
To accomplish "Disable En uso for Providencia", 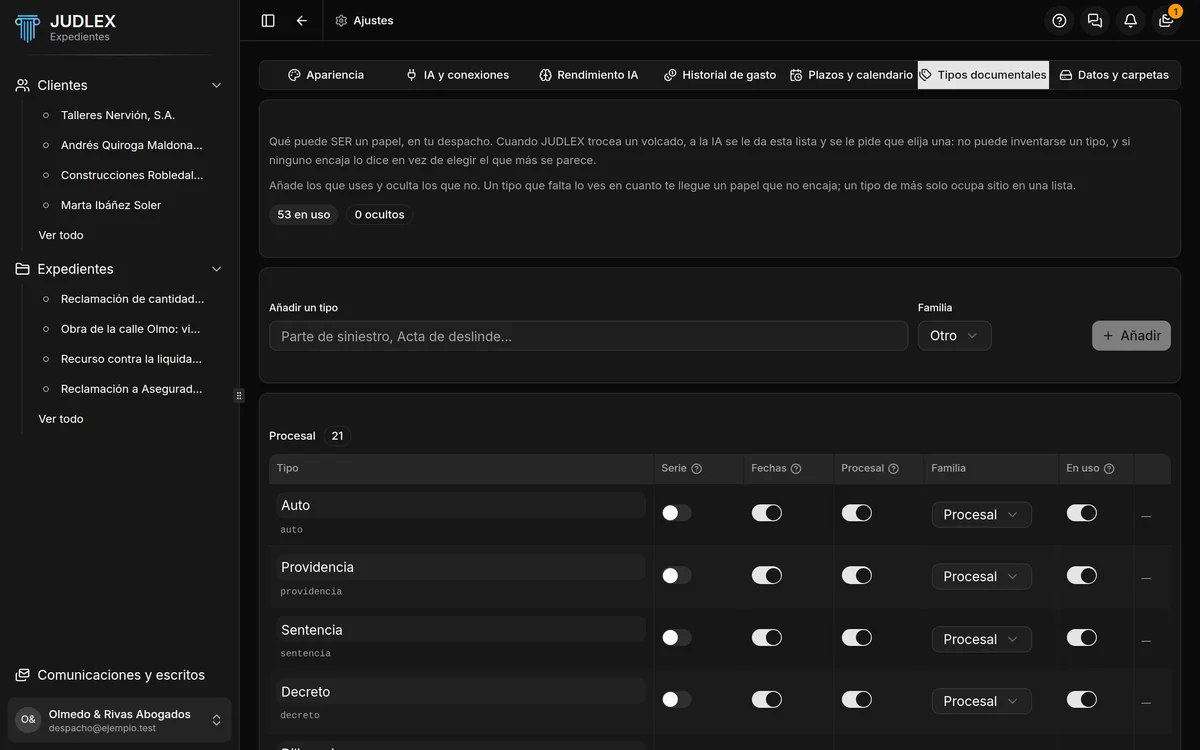I will click(x=1081, y=575).
